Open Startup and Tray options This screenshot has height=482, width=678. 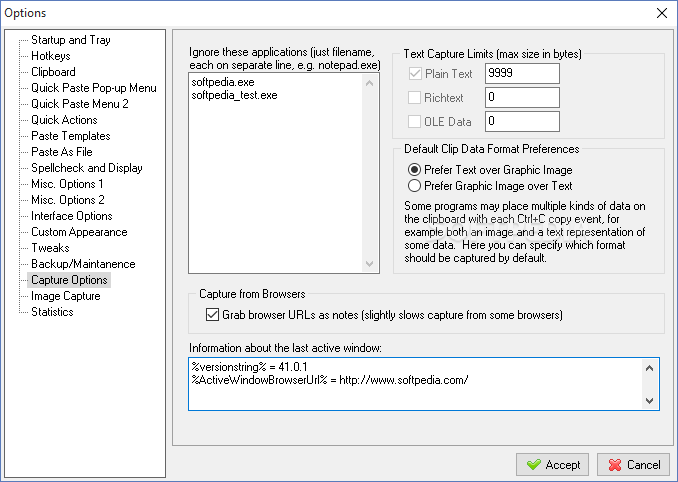(70, 40)
